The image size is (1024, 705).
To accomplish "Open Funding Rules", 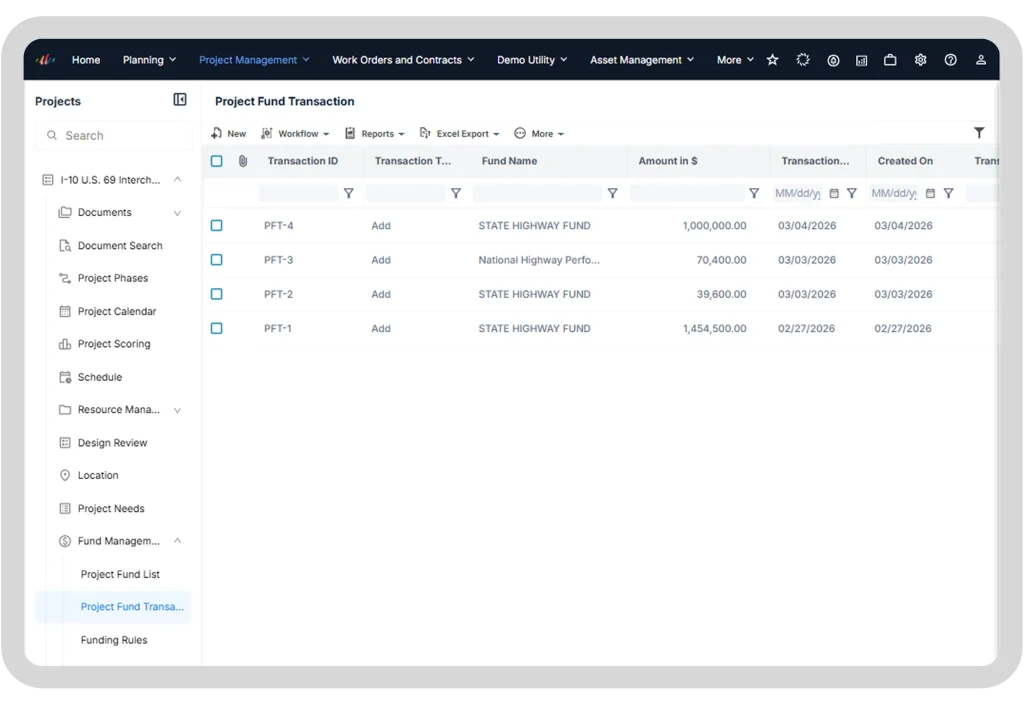I will point(114,640).
